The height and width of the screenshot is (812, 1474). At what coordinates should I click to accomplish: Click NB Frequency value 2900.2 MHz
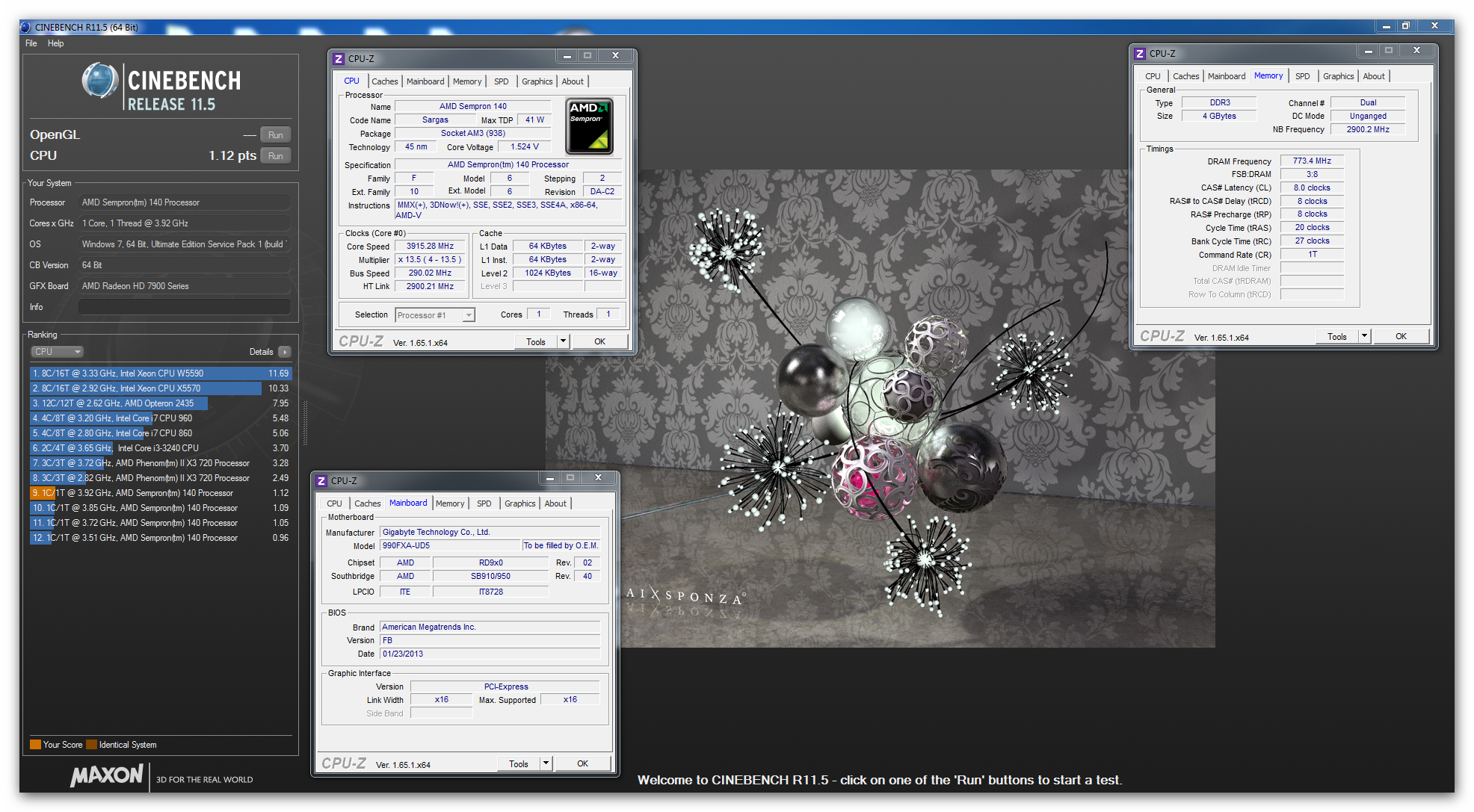(x=1368, y=130)
